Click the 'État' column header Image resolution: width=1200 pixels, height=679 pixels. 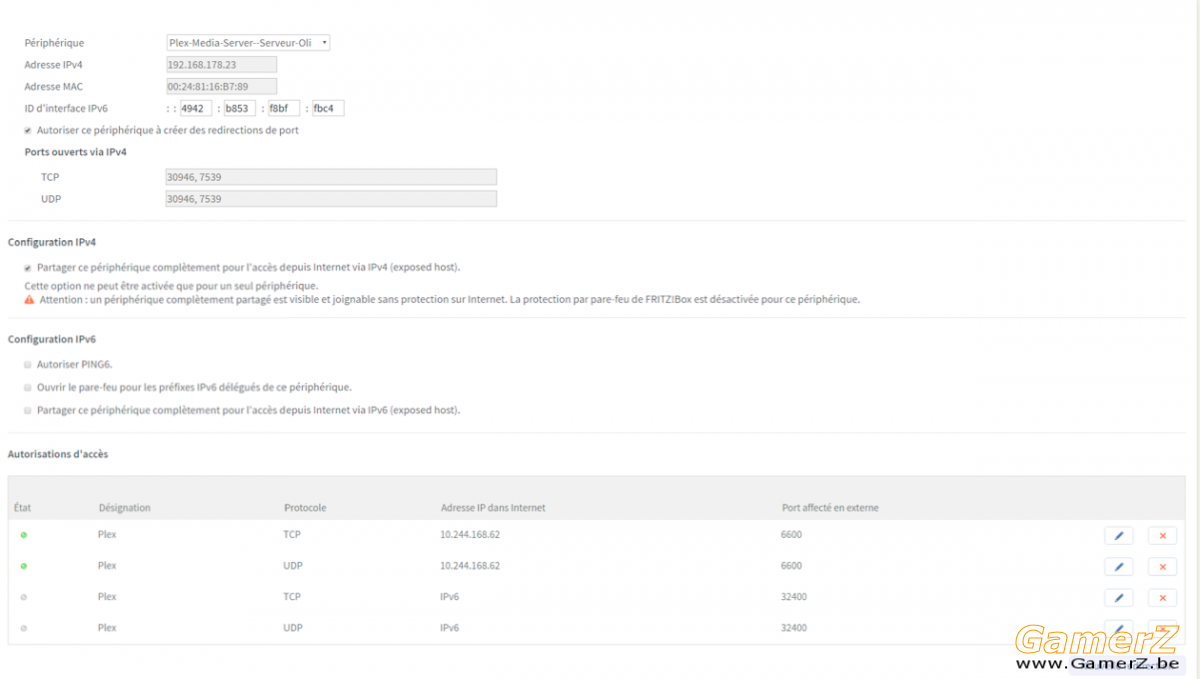pos(23,508)
